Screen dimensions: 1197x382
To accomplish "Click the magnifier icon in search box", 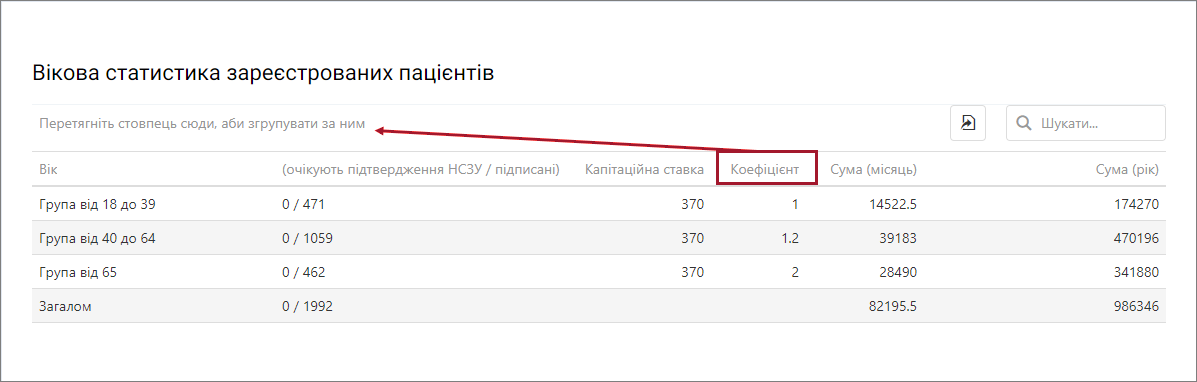I will pos(1024,123).
